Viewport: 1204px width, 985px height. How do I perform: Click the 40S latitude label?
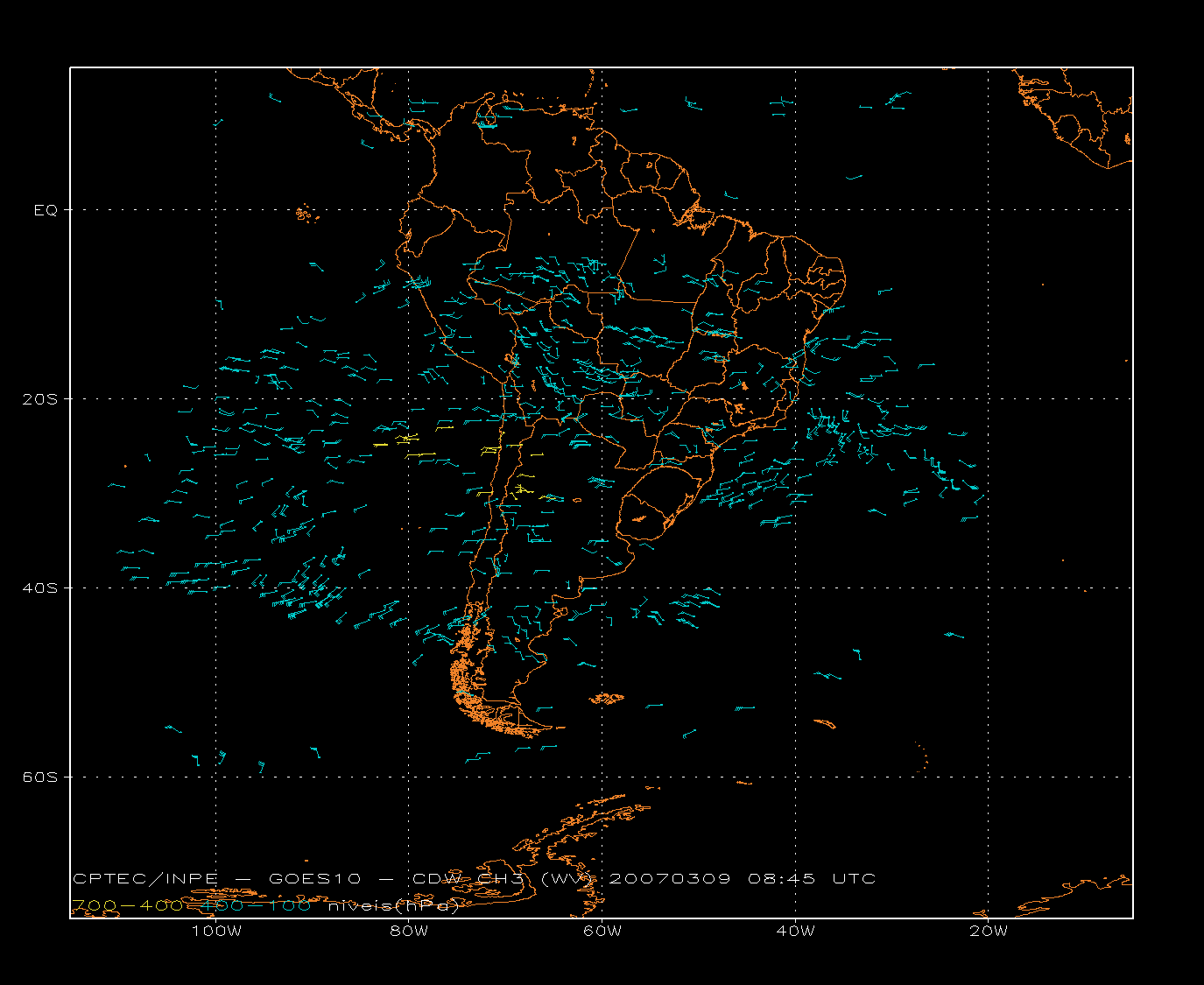pyautogui.click(x=40, y=588)
